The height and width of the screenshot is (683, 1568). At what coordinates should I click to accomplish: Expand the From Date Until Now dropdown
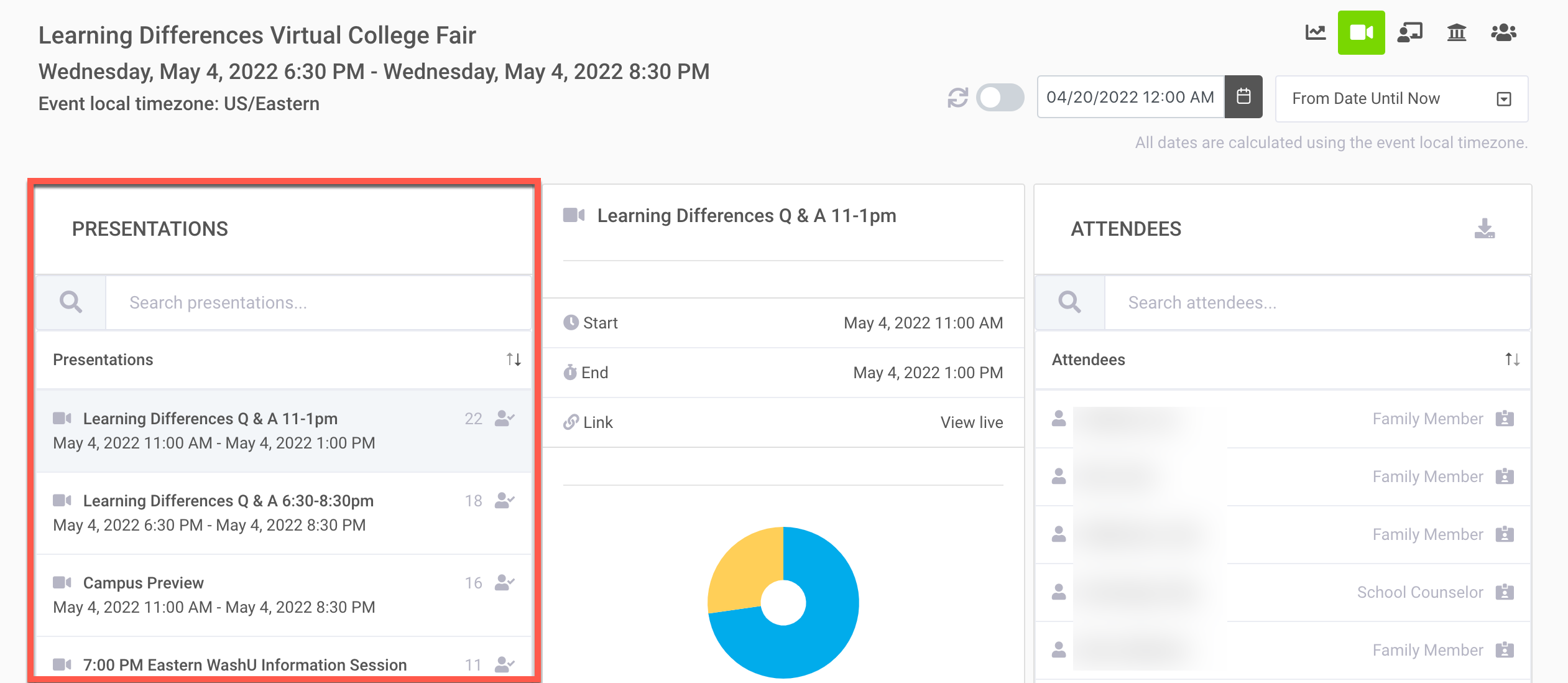point(1401,99)
